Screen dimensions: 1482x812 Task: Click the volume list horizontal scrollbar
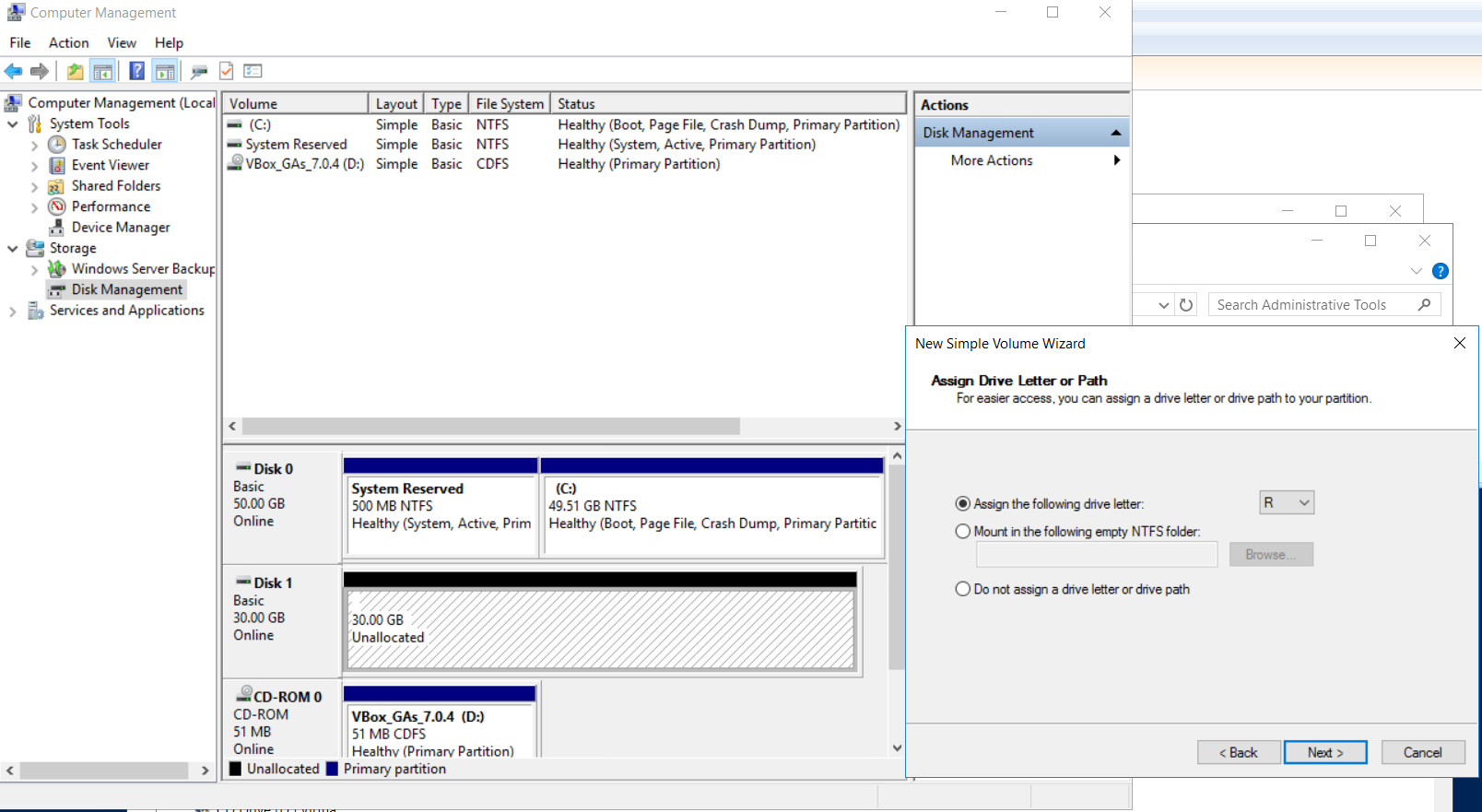point(490,426)
